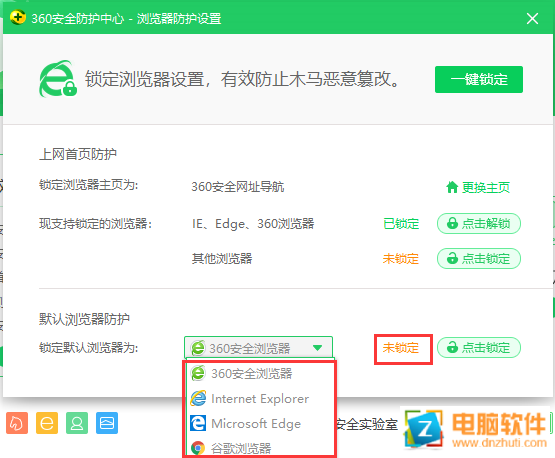Image resolution: width=555 pixels, height=458 pixels.
Task: Click the 更换主页 house icon link
Action: tap(478, 187)
